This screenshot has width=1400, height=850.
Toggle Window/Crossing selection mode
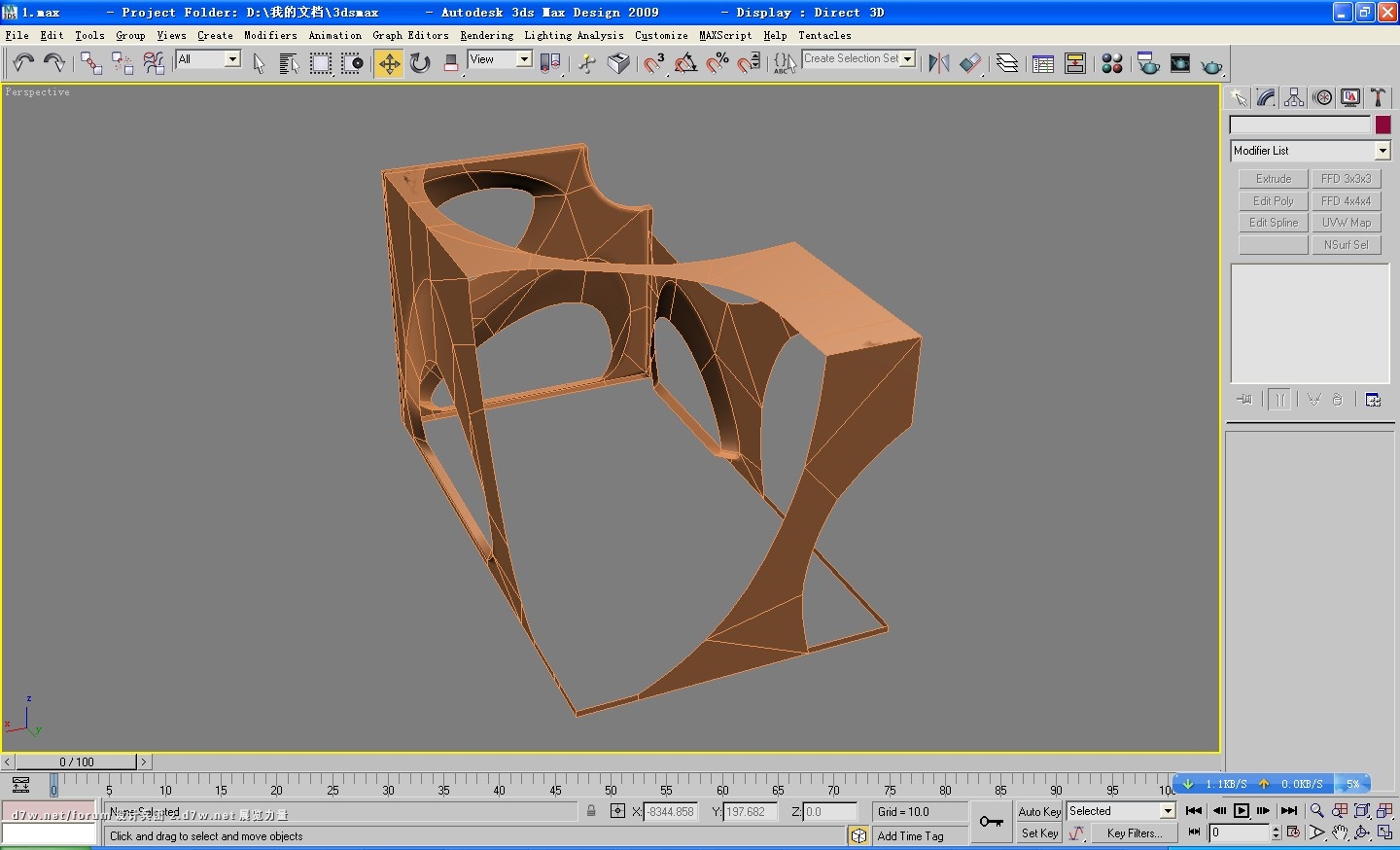point(352,63)
